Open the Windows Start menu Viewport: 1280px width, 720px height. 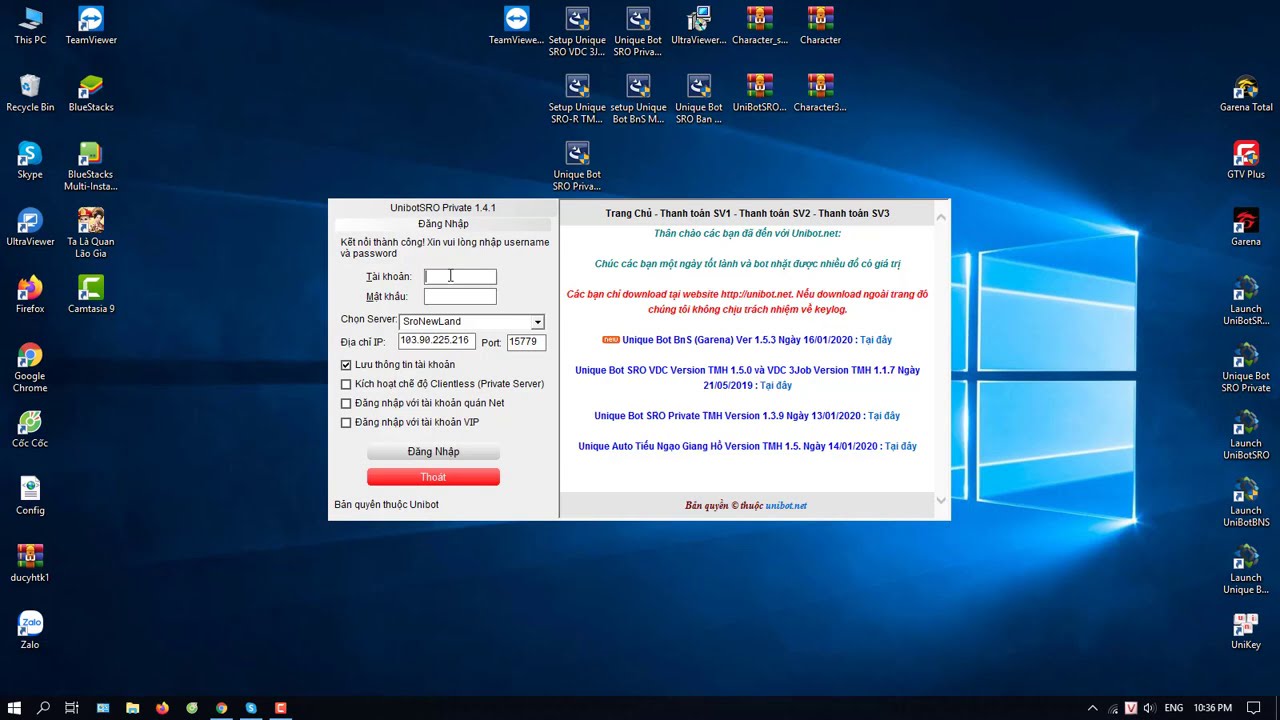[14, 708]
